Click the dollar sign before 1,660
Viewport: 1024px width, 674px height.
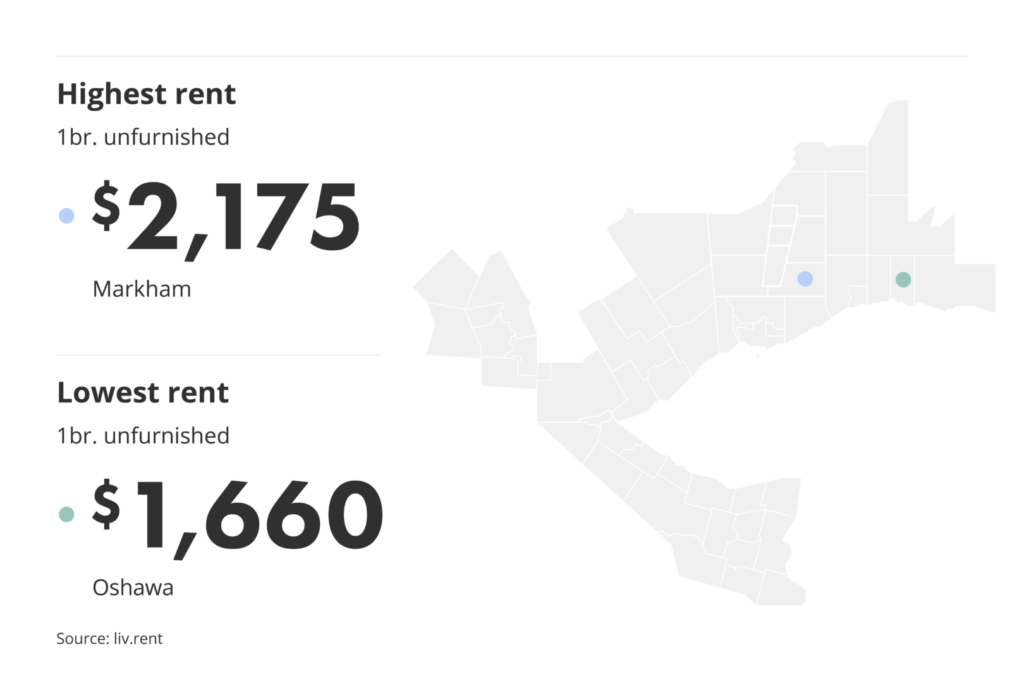click(106, 504)
